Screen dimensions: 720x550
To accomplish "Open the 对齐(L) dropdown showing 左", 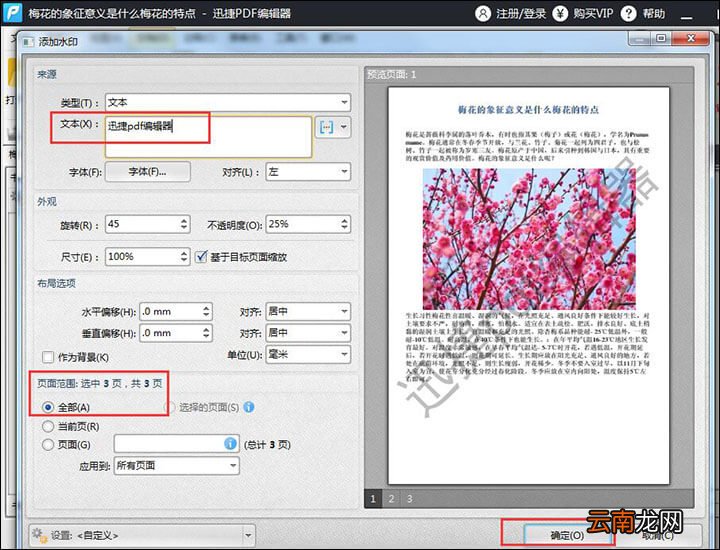I will click(x=308, y=172).
